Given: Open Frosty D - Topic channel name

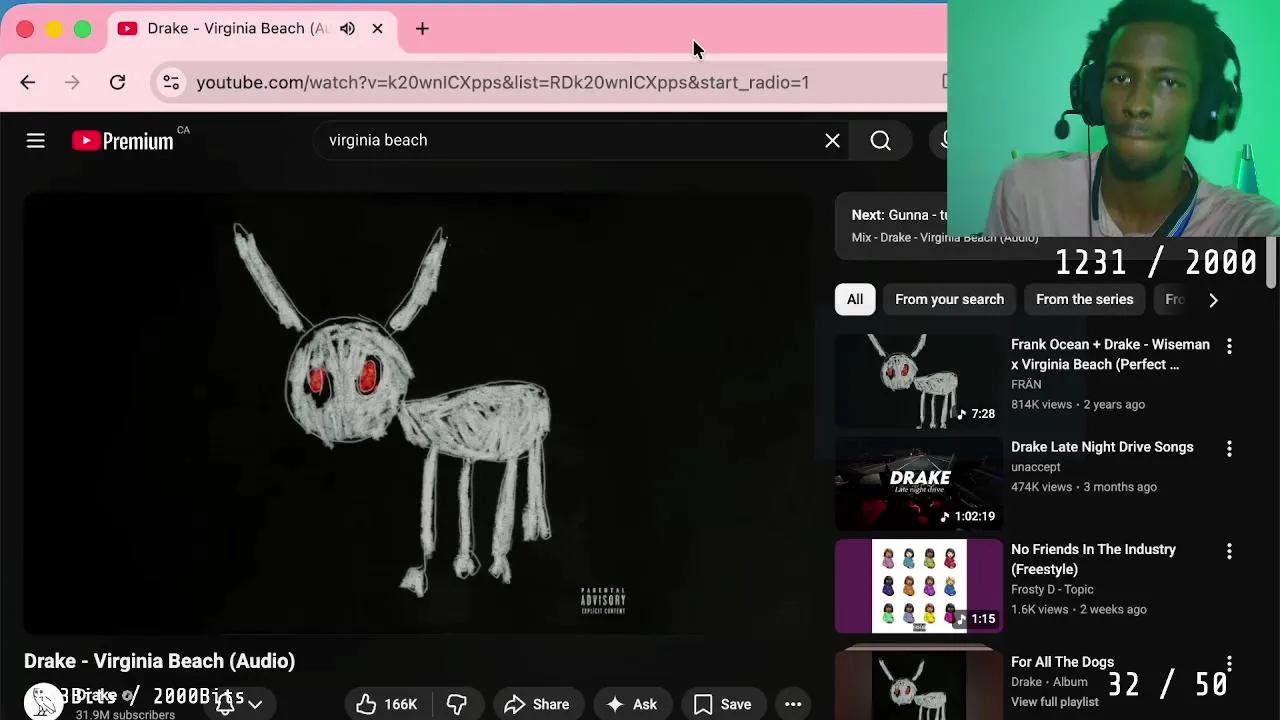Looking at the screenshot, I should point(1052,590).
